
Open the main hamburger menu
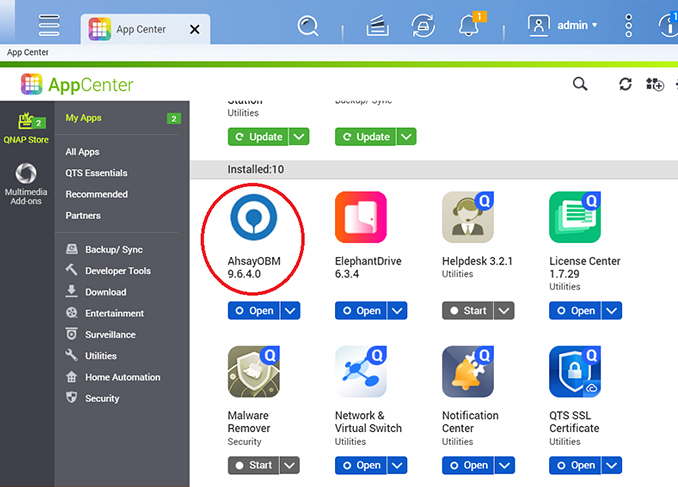click(x=49, y=25)
